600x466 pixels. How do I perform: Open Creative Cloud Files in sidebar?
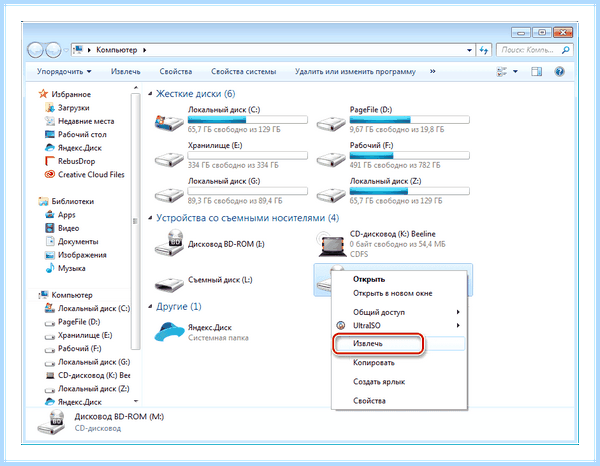[85, 175]
